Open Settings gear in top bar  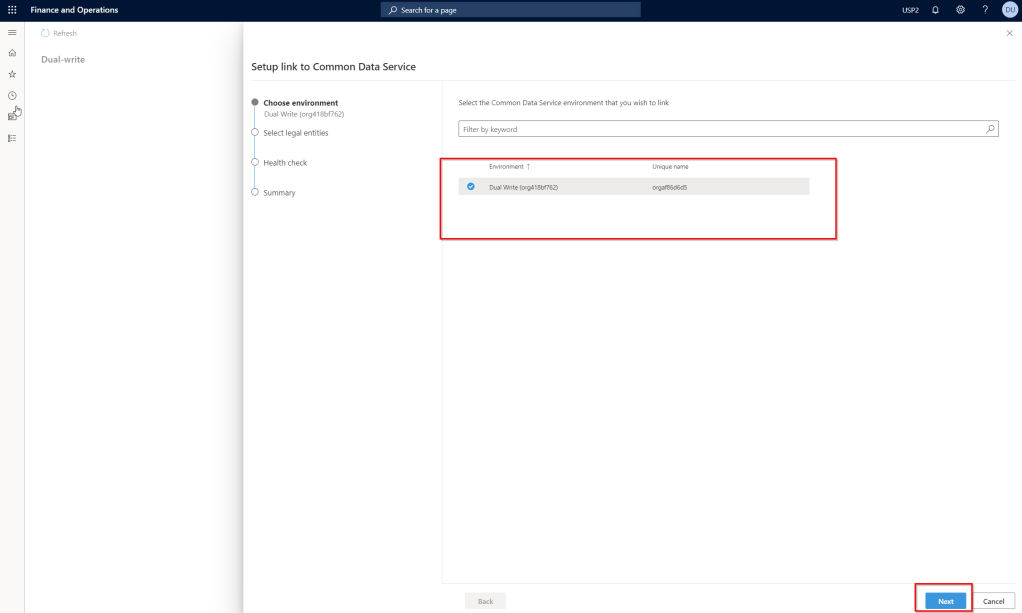[x=960, y=10]
